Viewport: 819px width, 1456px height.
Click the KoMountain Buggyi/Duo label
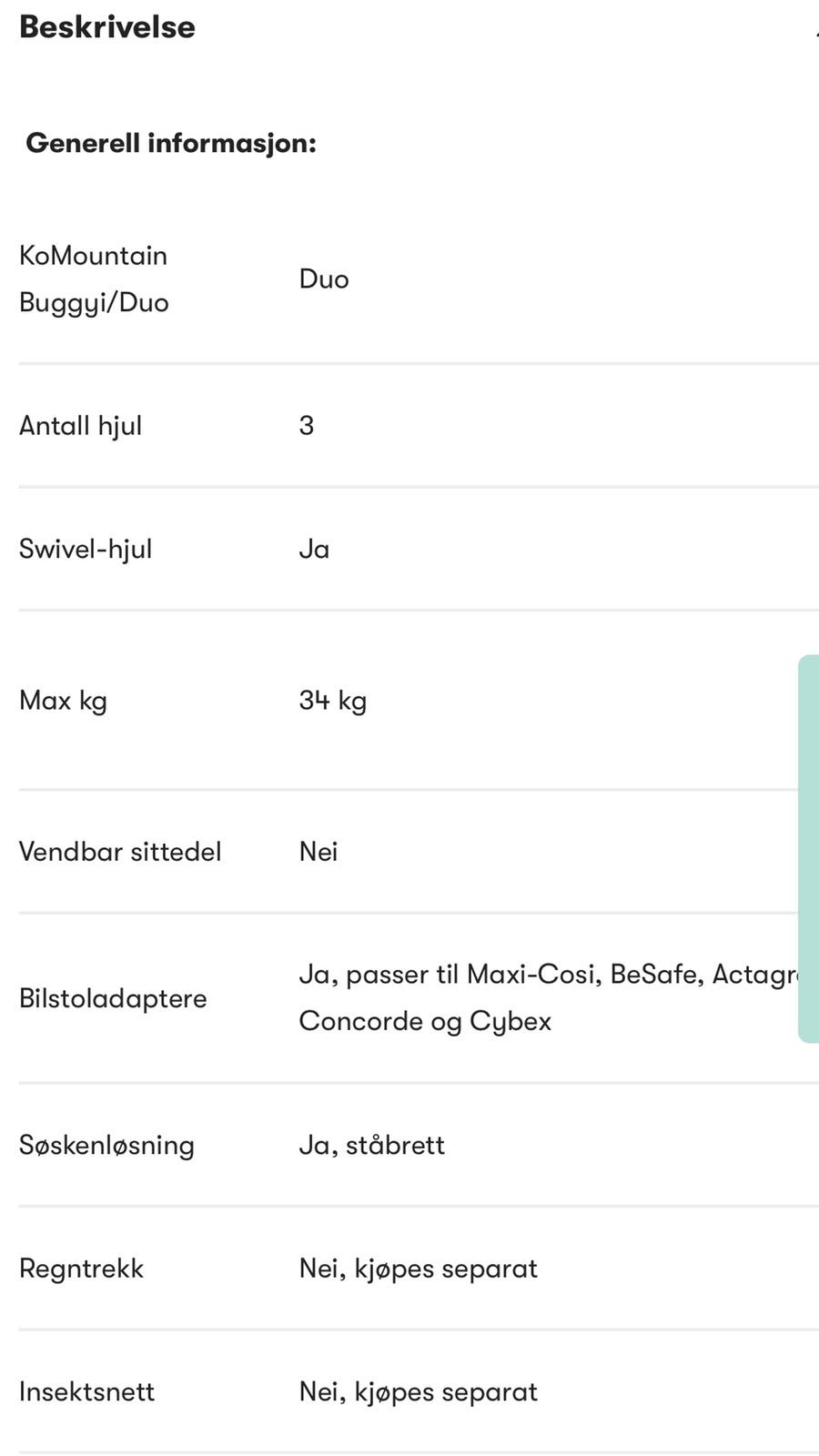click(x=94, y=278)
